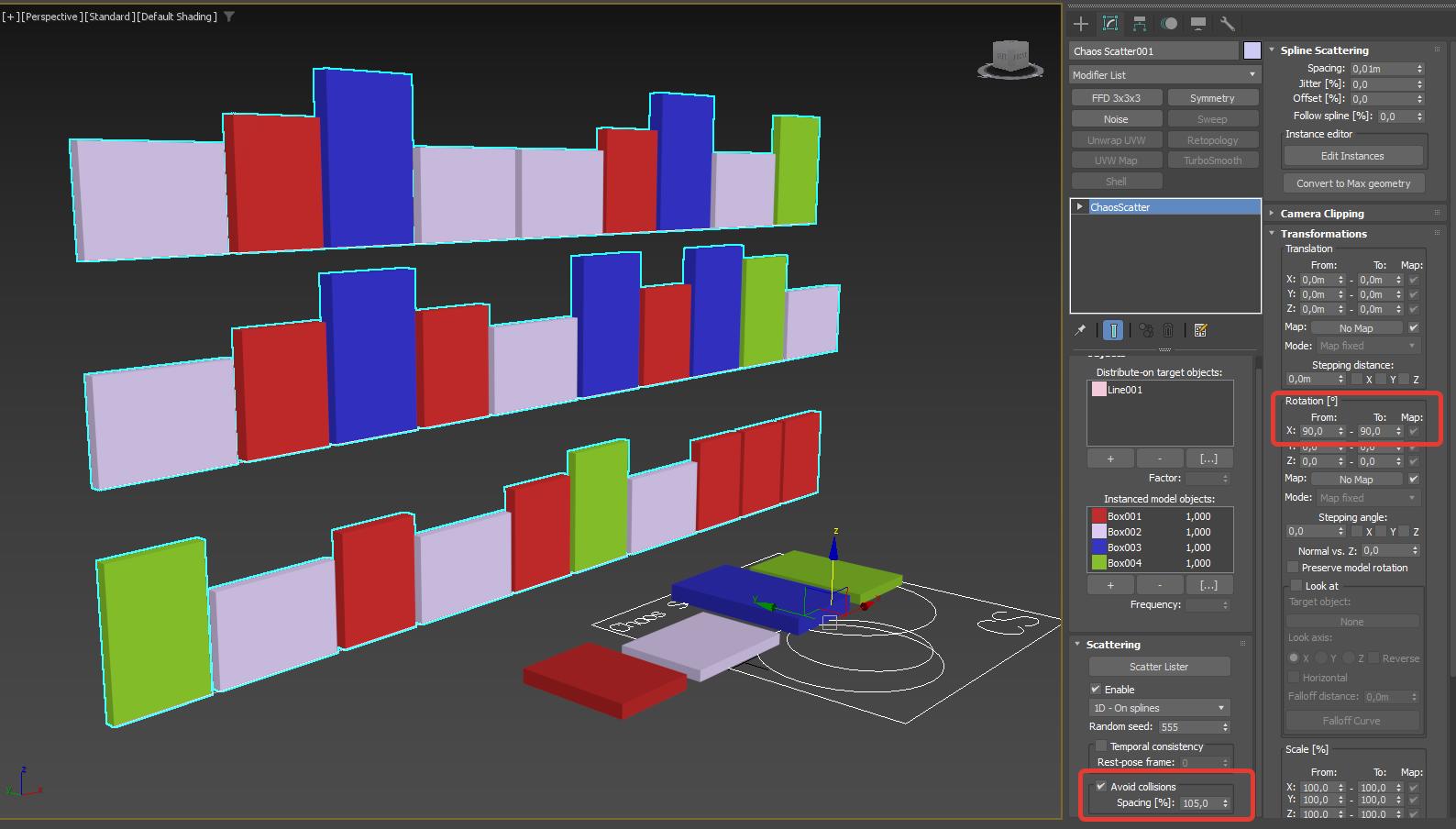
Task: Open Configure Modifier Sets icon
Action: [x=1200, y=330]
